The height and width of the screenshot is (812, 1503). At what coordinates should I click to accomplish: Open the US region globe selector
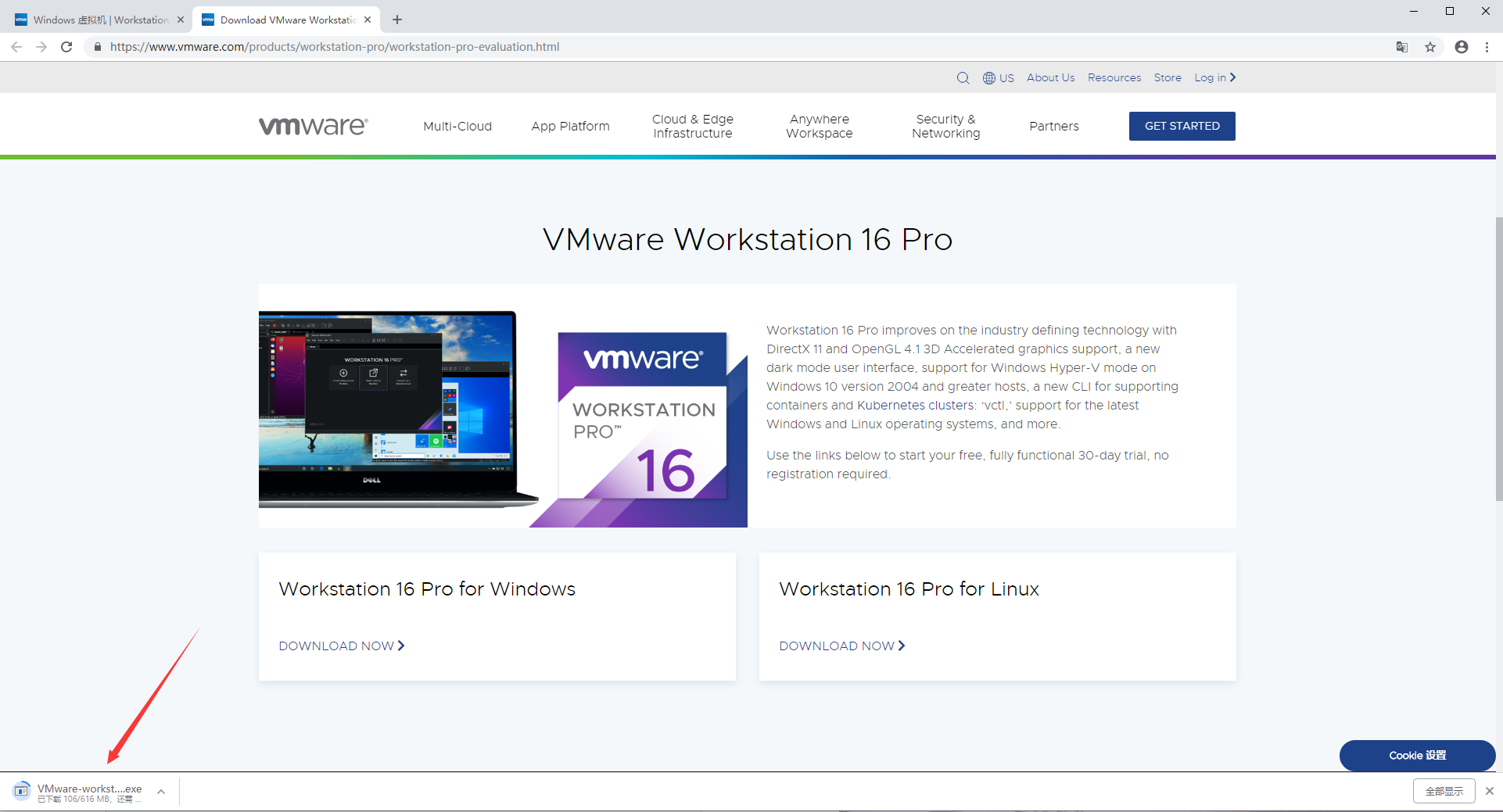pyautogui.click(x=998, y=78)
